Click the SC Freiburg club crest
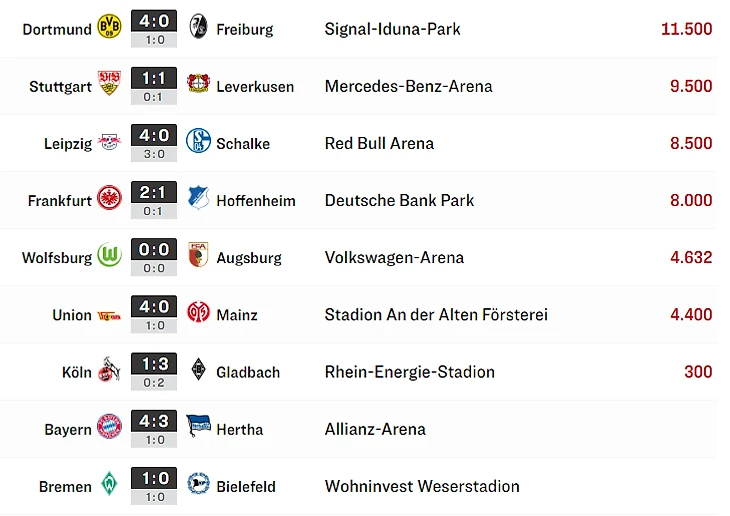 (198, 28)
